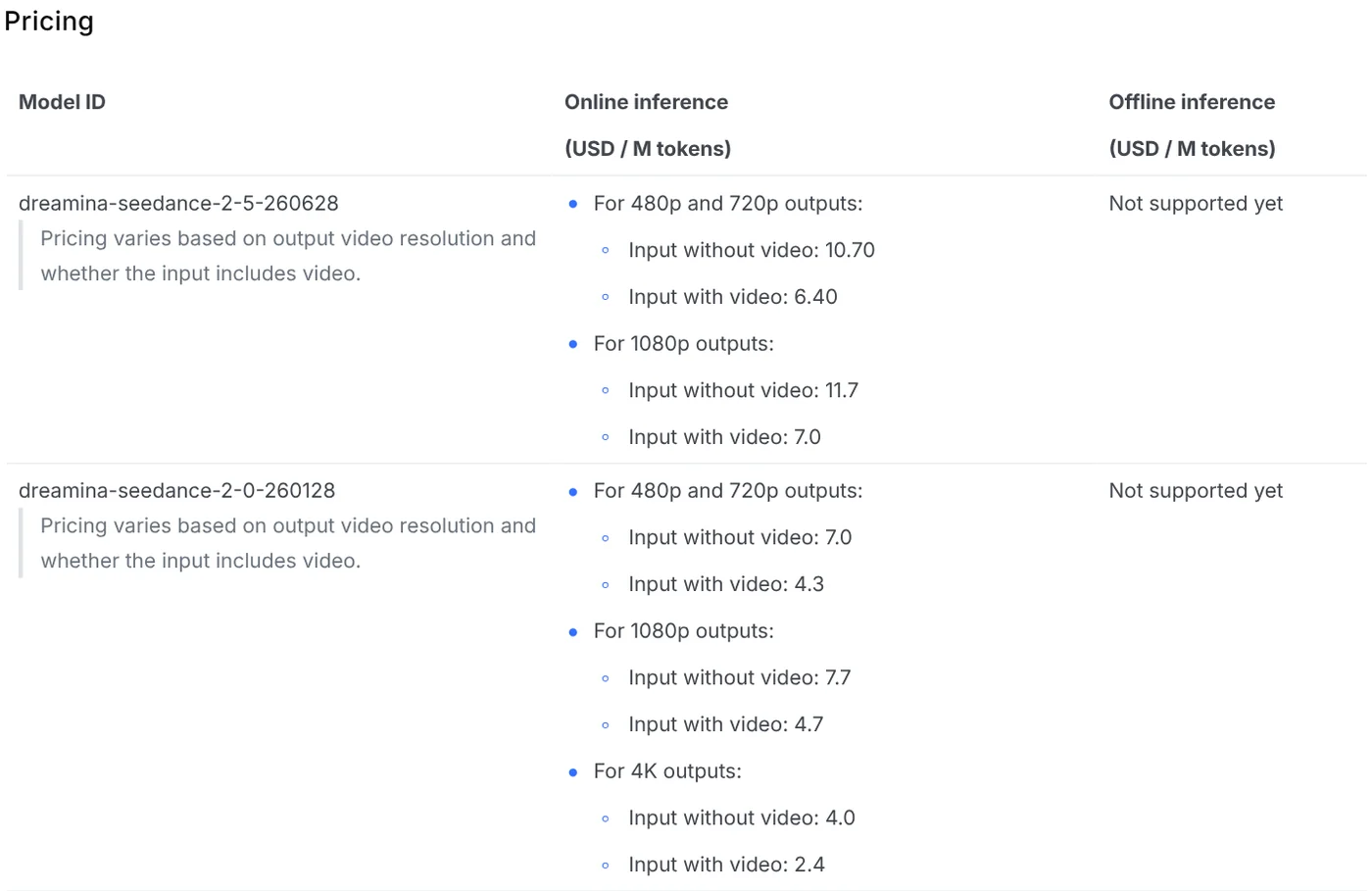
Task: Click 'For 480p and 720p outputs:' in 2-5-260628 row
Action: pyautogui.click(x=728, y=203)
